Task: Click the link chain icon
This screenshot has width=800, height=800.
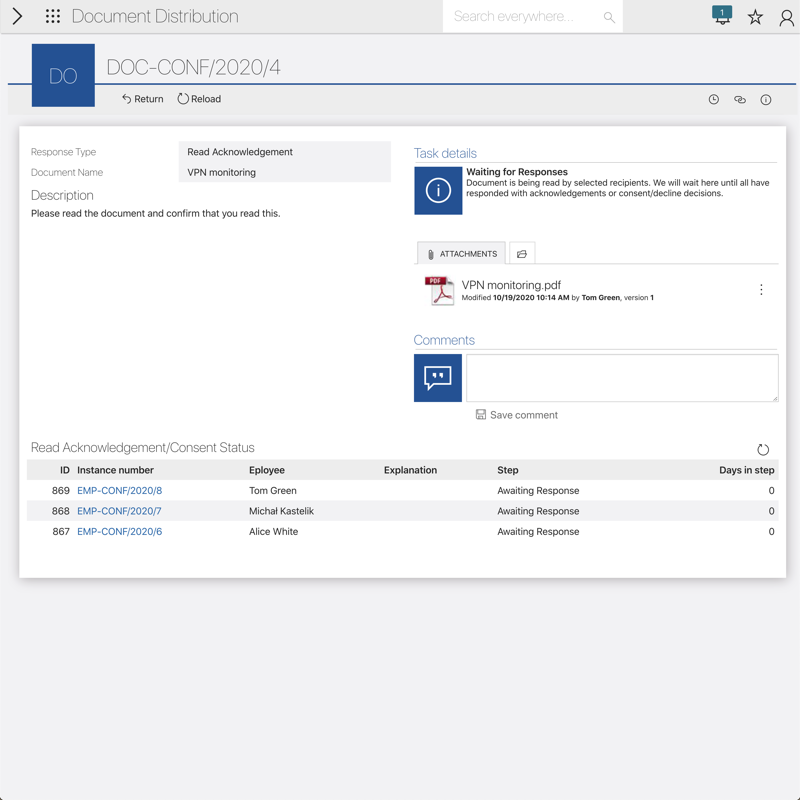Action: click(740, 100)
